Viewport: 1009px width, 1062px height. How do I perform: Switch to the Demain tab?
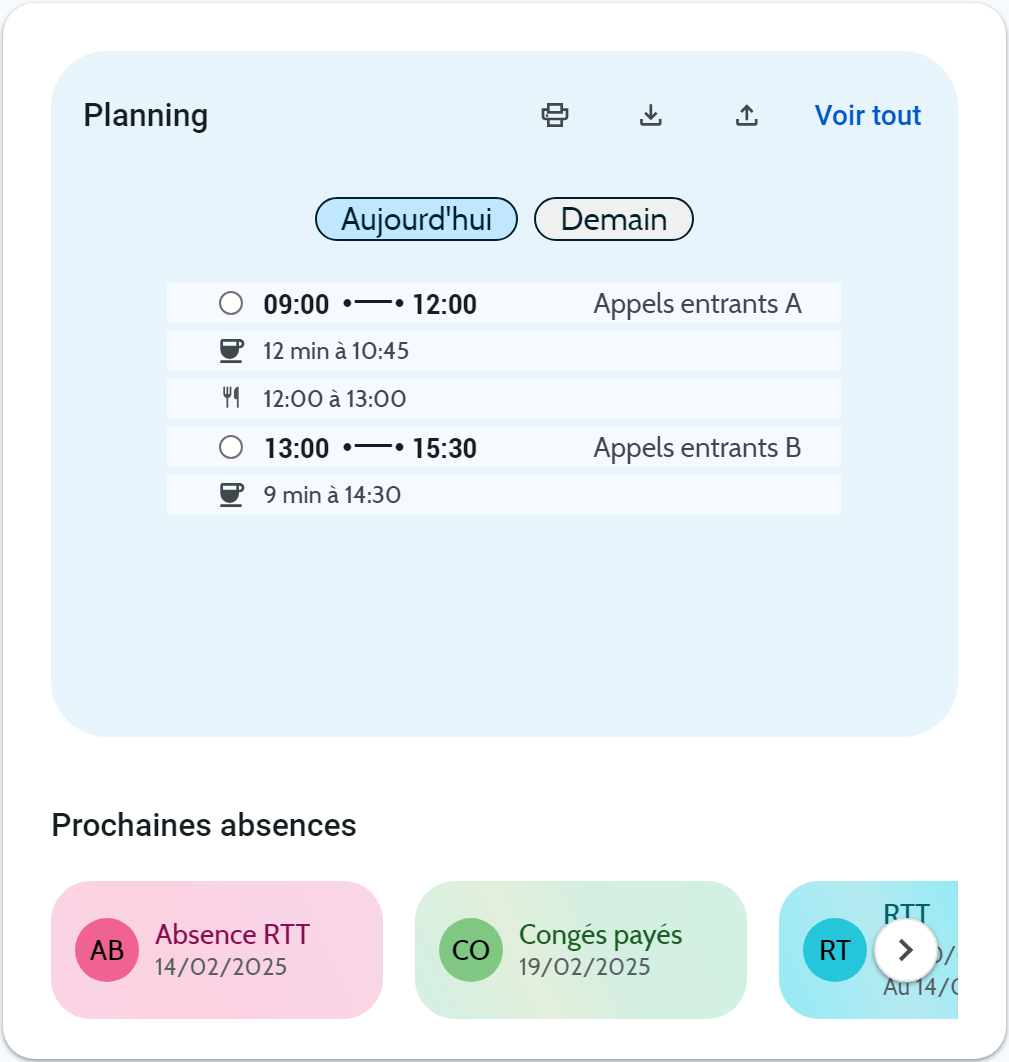point(614,219)
